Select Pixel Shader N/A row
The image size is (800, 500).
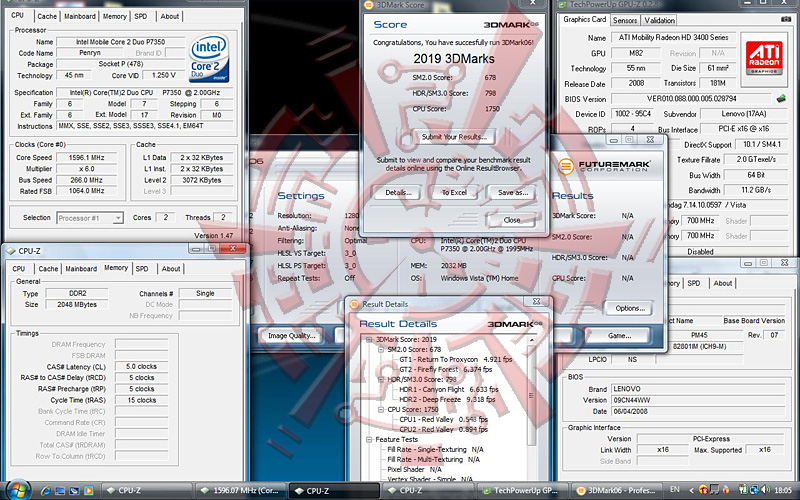(x=414, y=470)
